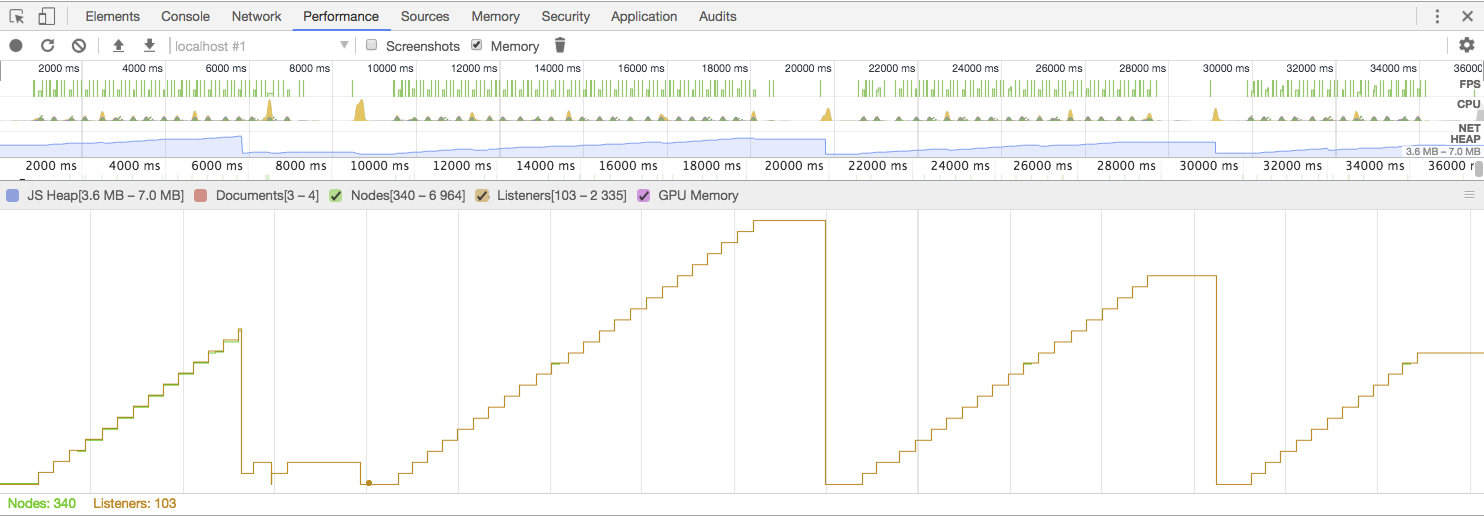The image size is (1484, 516).
Task: Click the NET overview lane label
Action: [1469, 128]
